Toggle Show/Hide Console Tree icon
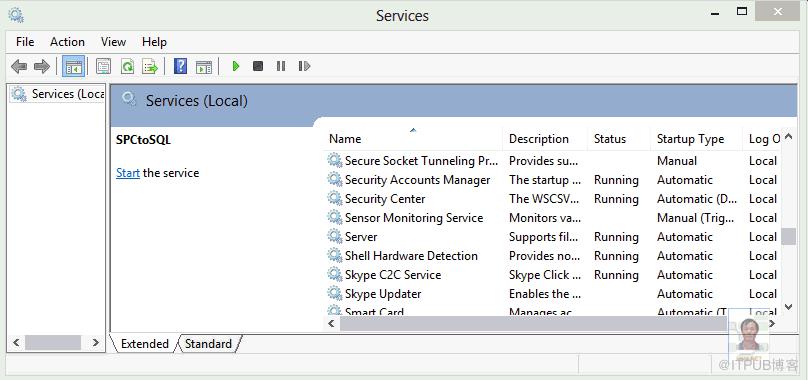This screenshot has height=380, width=808. (74, 67)
